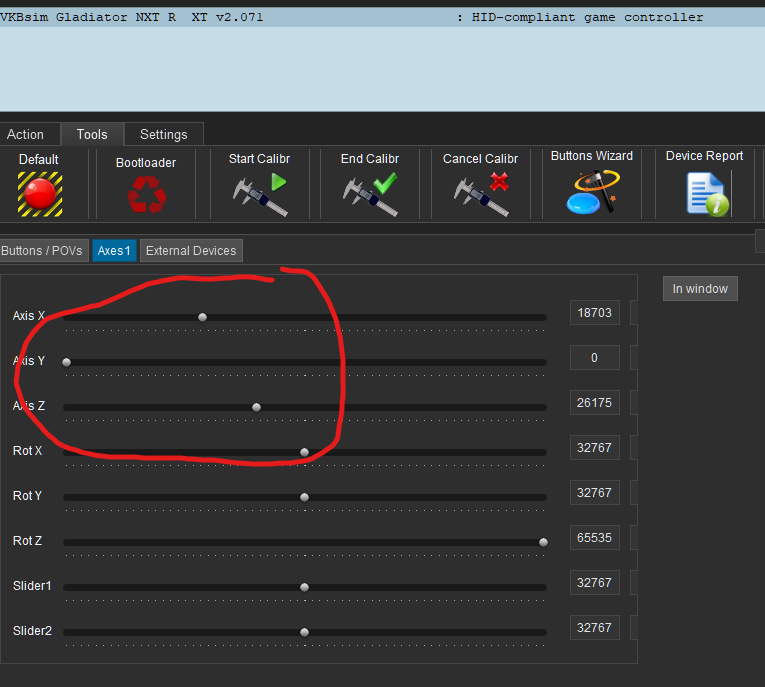Click the Slider2 axis label

[x=32, y=631]
